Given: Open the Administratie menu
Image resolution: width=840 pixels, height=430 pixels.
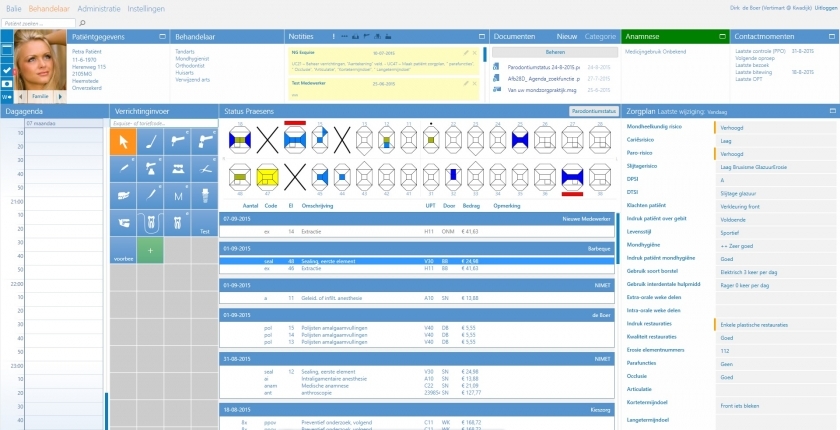Looking at the screenshot, I should 99,7.
